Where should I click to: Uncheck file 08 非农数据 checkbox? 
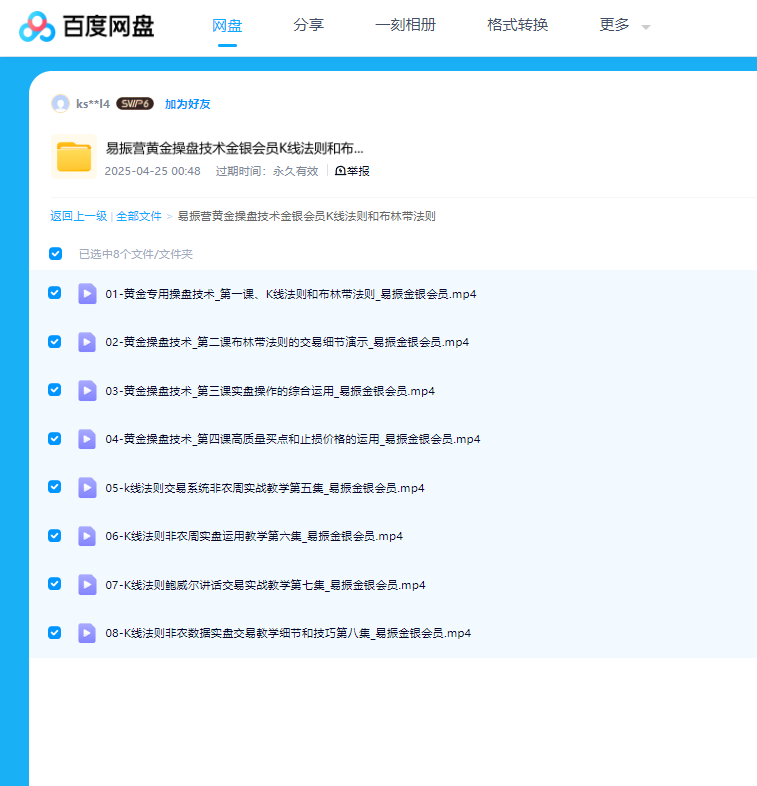tap(55, 632)
